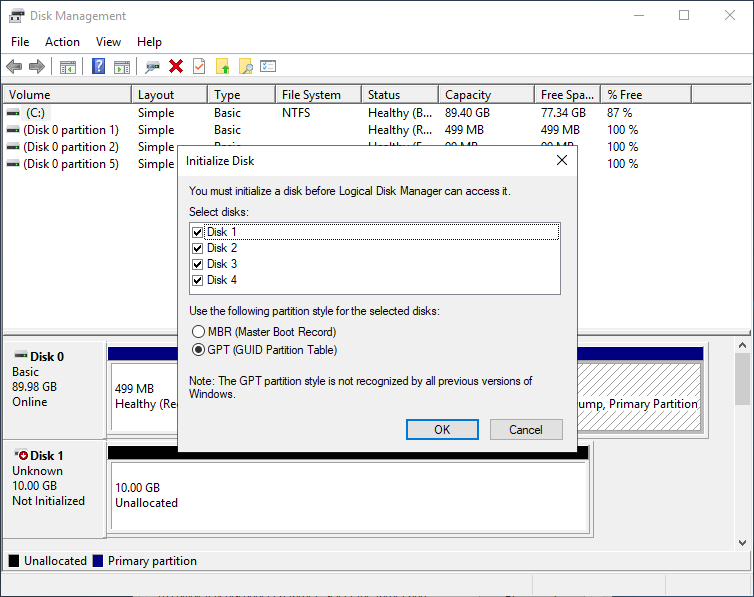Click the red X Delete toolbar icon
This screenshot has height=597, width=754.
click(x=176, y=66)
